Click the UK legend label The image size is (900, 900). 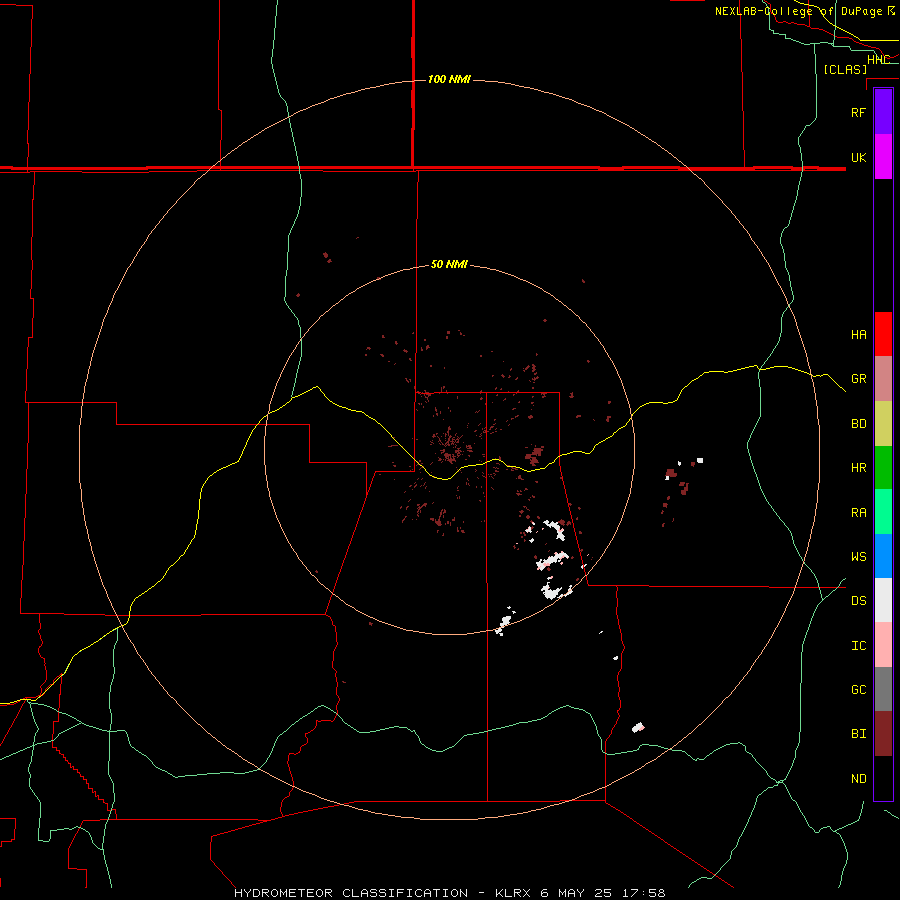[x=858, y=157]
